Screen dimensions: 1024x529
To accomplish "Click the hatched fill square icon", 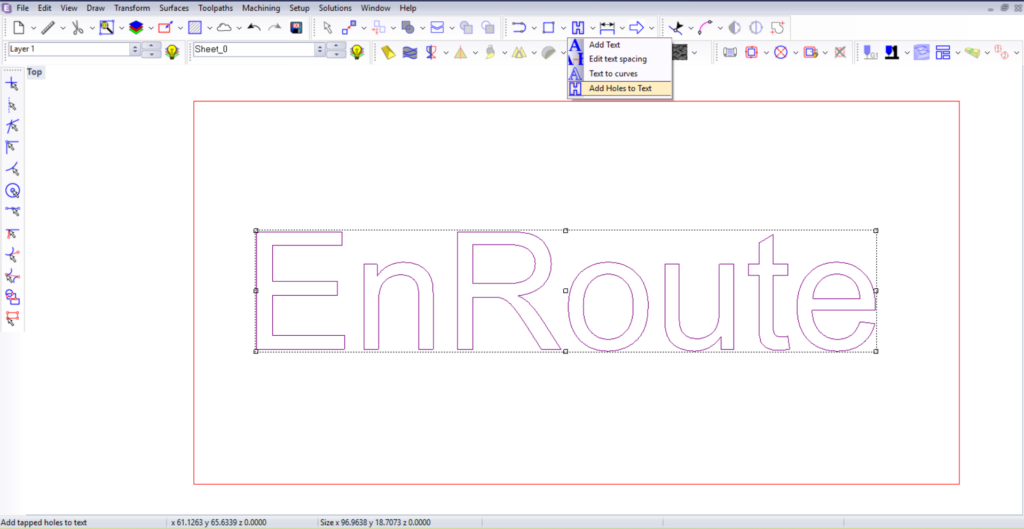I will 194,28.
